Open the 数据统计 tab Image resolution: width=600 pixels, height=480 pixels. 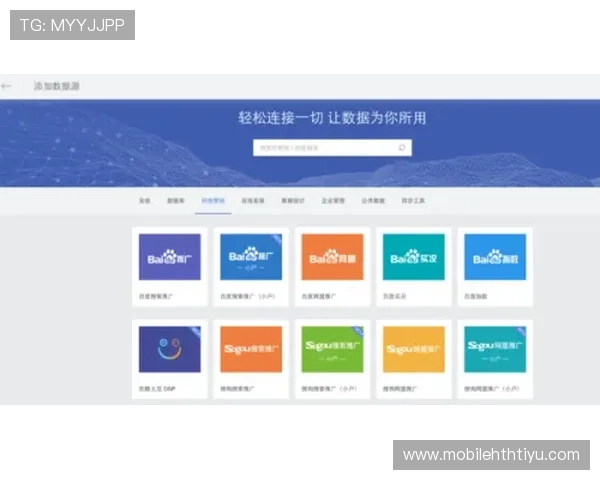click(293, 201)
